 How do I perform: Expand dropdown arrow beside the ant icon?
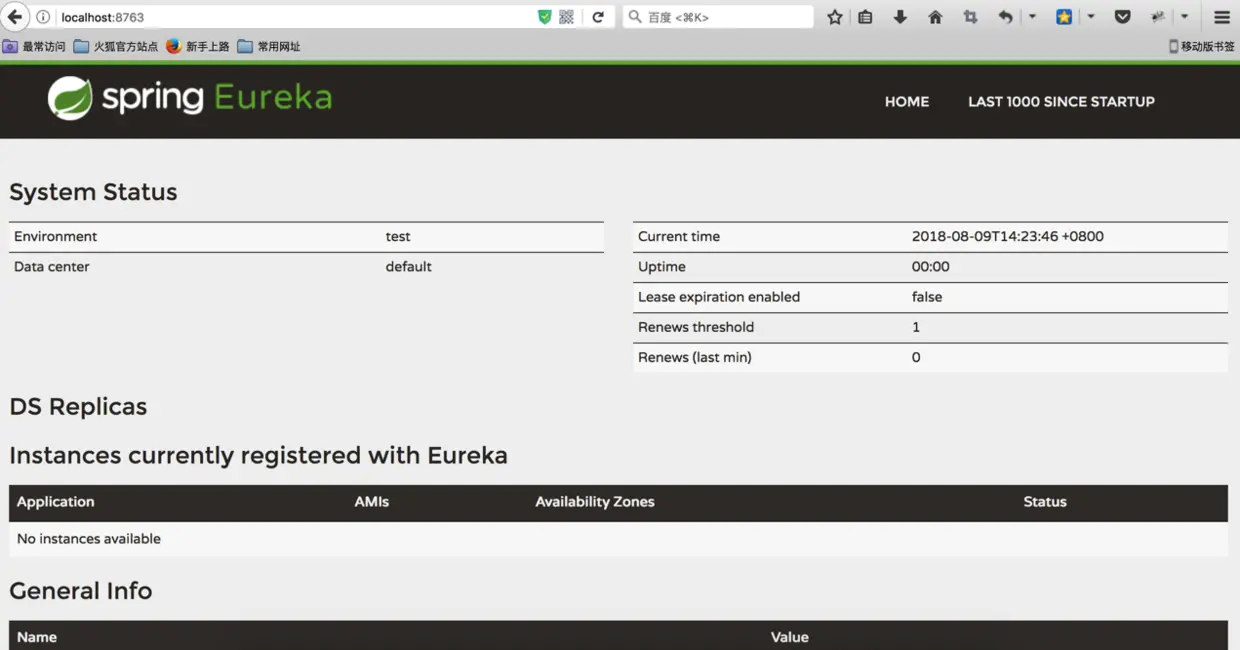(x=1184, y=17)
